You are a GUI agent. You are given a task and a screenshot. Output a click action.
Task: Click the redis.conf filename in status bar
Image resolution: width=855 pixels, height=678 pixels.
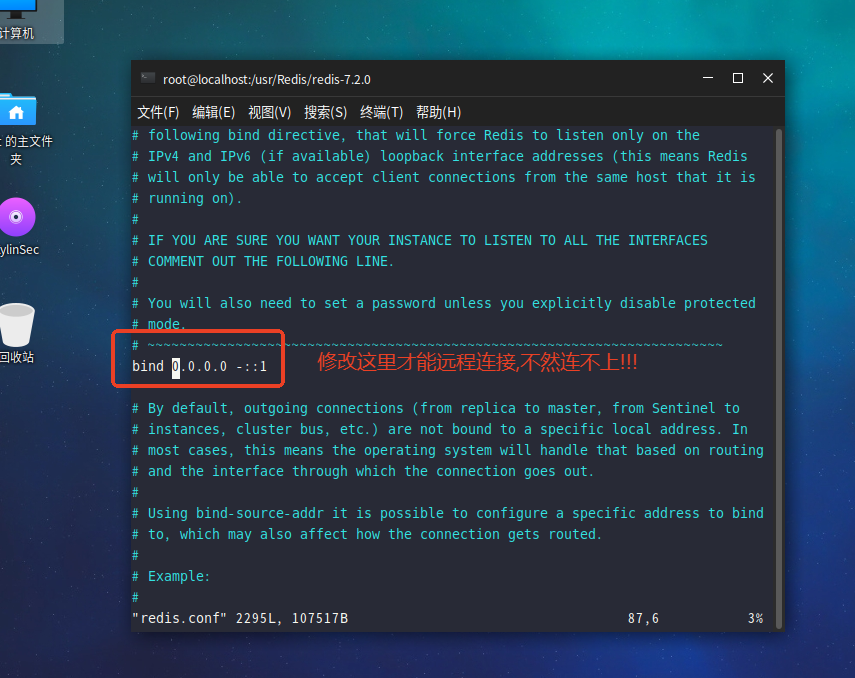pos(178,618)
